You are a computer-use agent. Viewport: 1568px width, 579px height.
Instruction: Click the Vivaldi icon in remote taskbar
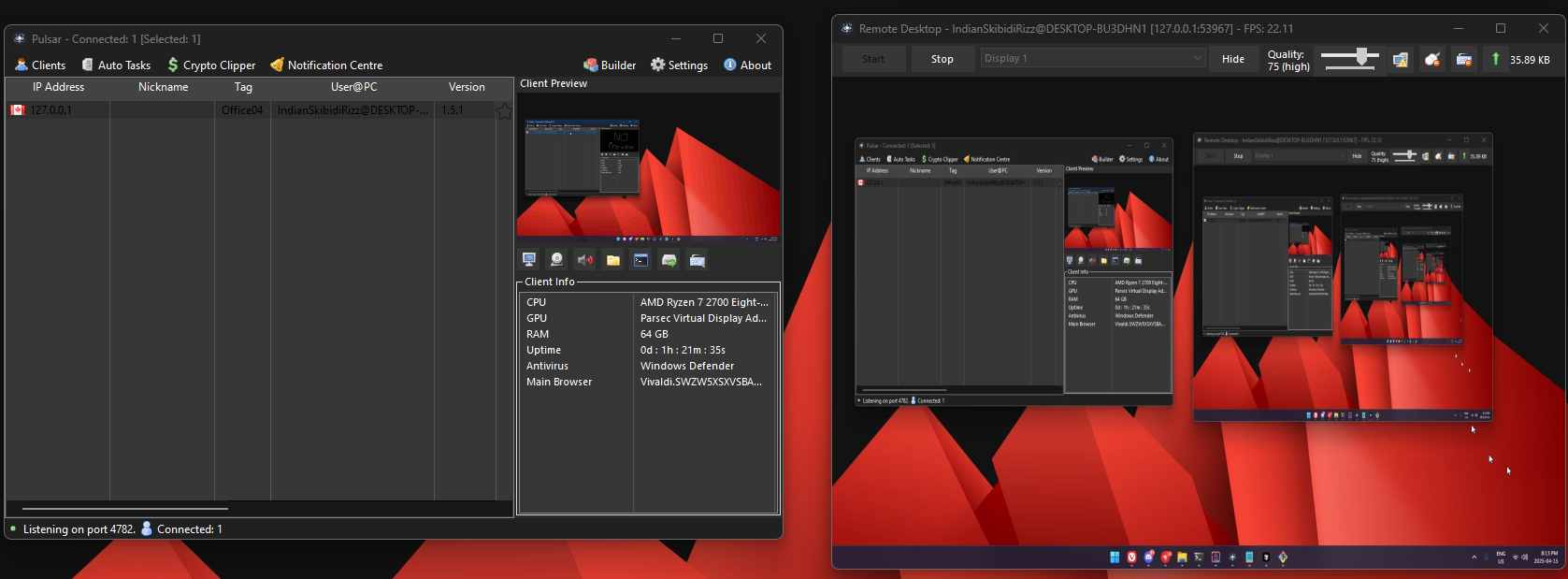coord(1131,557)
